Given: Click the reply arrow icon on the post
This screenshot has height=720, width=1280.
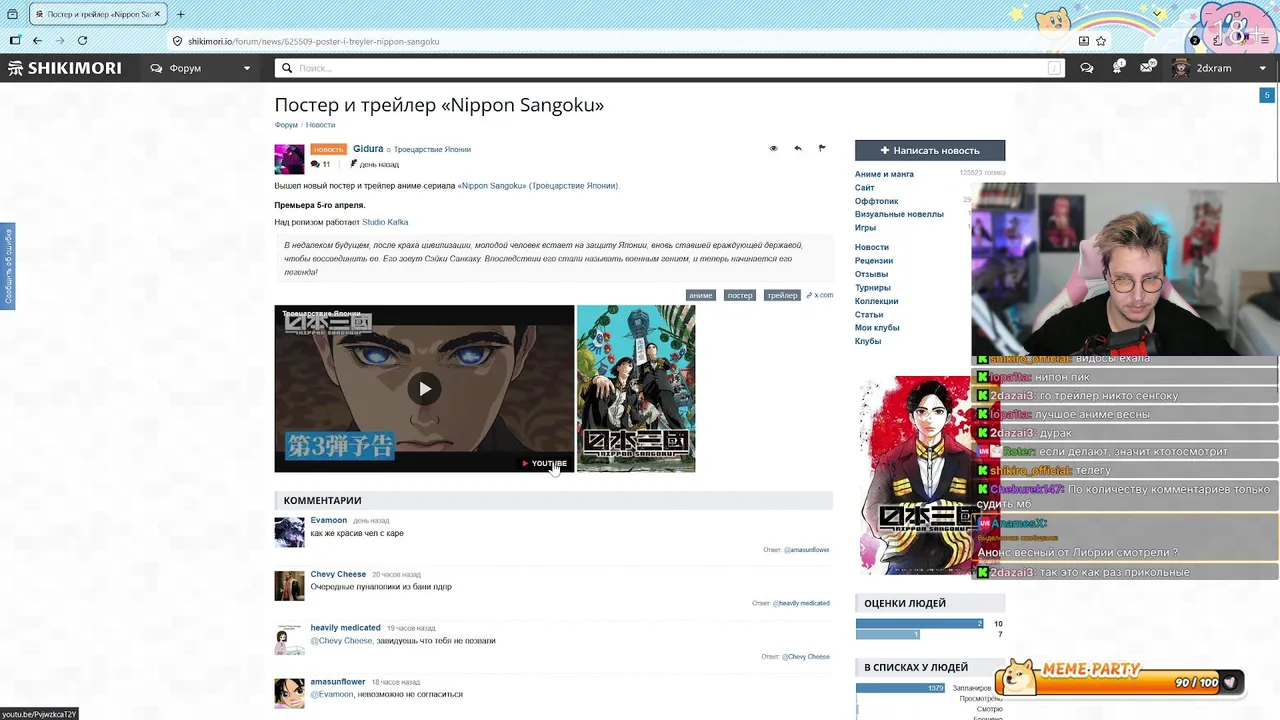Looking at the screenshot, I should click(797, 148).
